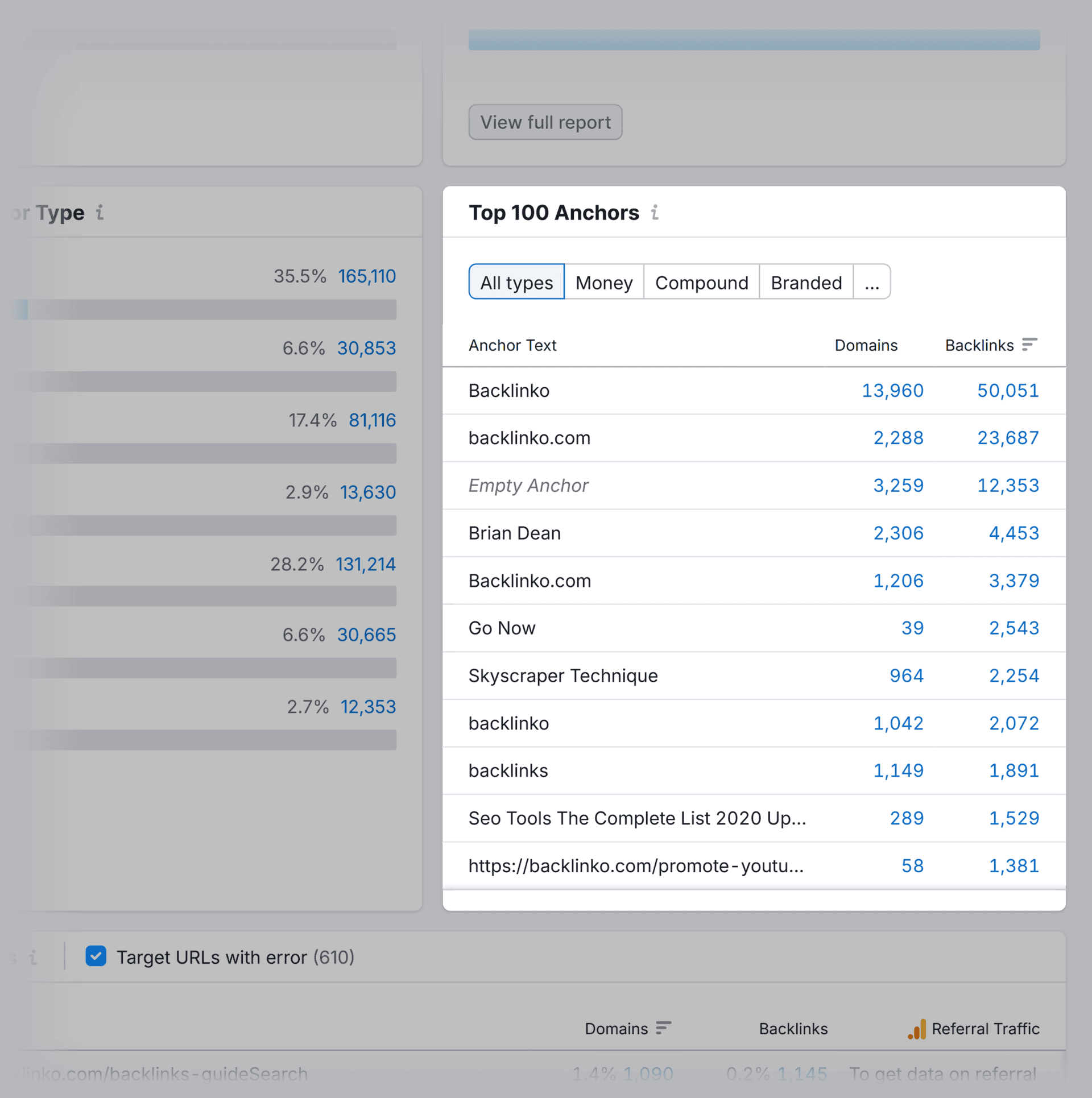Uncheck the Target URLs with error checkbox
This screenshot has width=1092, height=1098.
(x=96, y=956)
